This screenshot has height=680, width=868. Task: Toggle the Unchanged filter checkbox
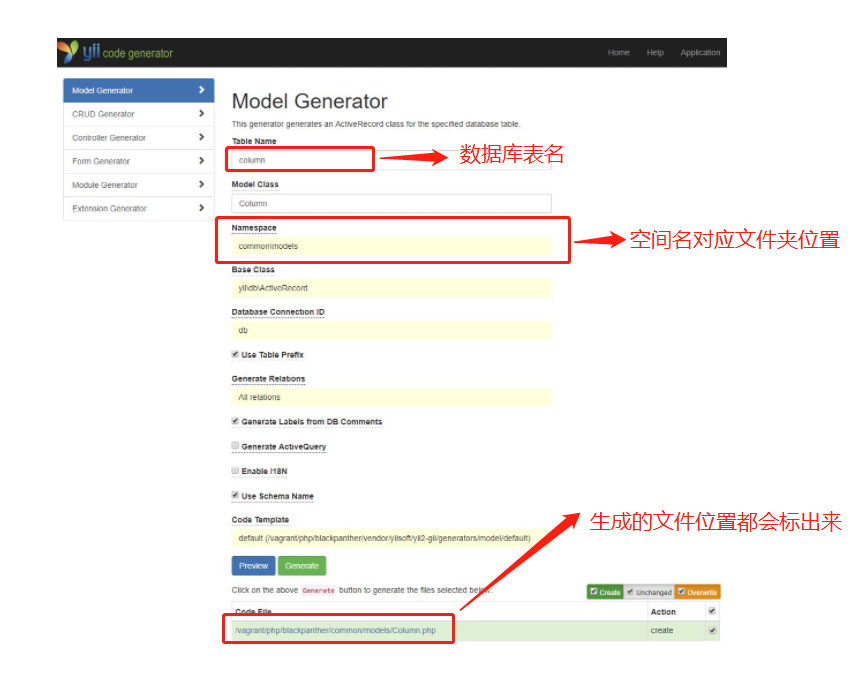click(630, 591)
